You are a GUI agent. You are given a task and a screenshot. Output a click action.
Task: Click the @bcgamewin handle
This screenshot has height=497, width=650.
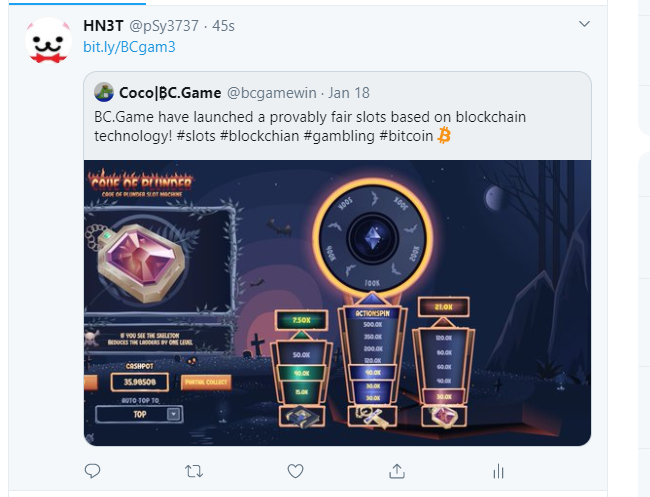point(272,93)
